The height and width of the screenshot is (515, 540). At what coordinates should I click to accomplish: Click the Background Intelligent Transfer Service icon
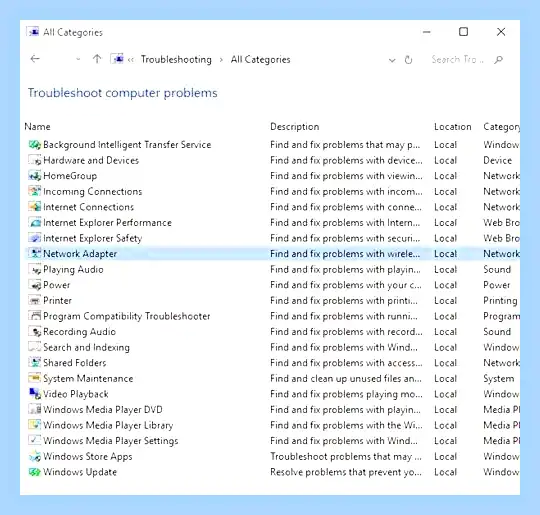click(35, 145)
